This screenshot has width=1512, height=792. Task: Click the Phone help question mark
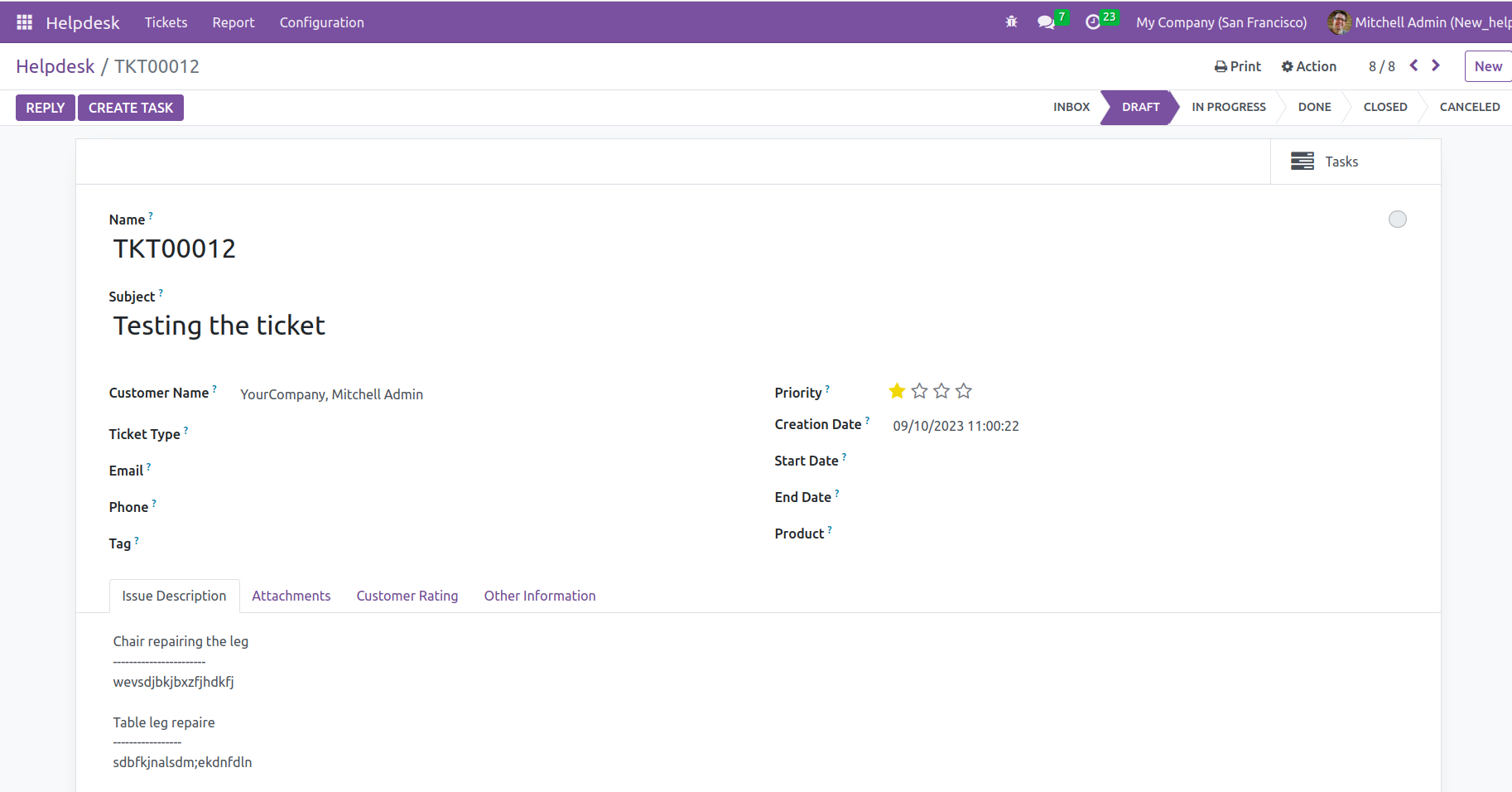pos(154,502)
